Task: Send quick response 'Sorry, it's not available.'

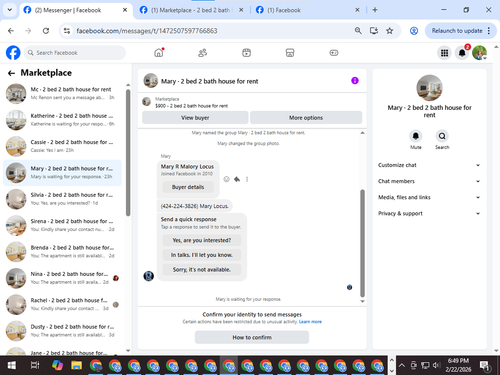Action: [x=202, y=269]
